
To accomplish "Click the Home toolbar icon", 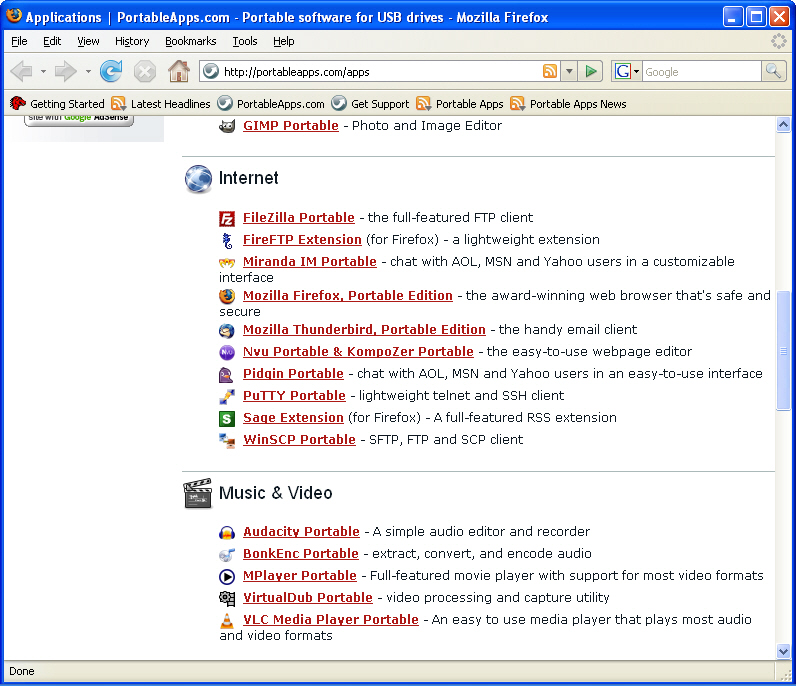I will pyautogui.click(x=179, y=71).
